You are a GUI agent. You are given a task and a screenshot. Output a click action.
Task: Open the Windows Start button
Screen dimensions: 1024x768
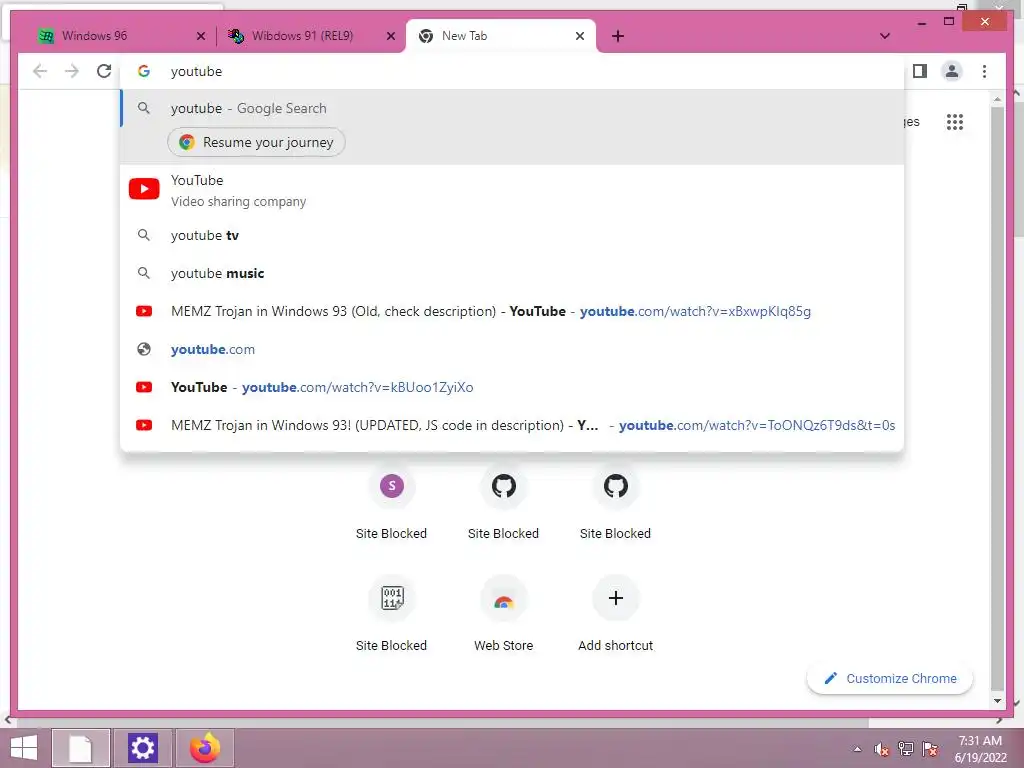click(24, 748)
